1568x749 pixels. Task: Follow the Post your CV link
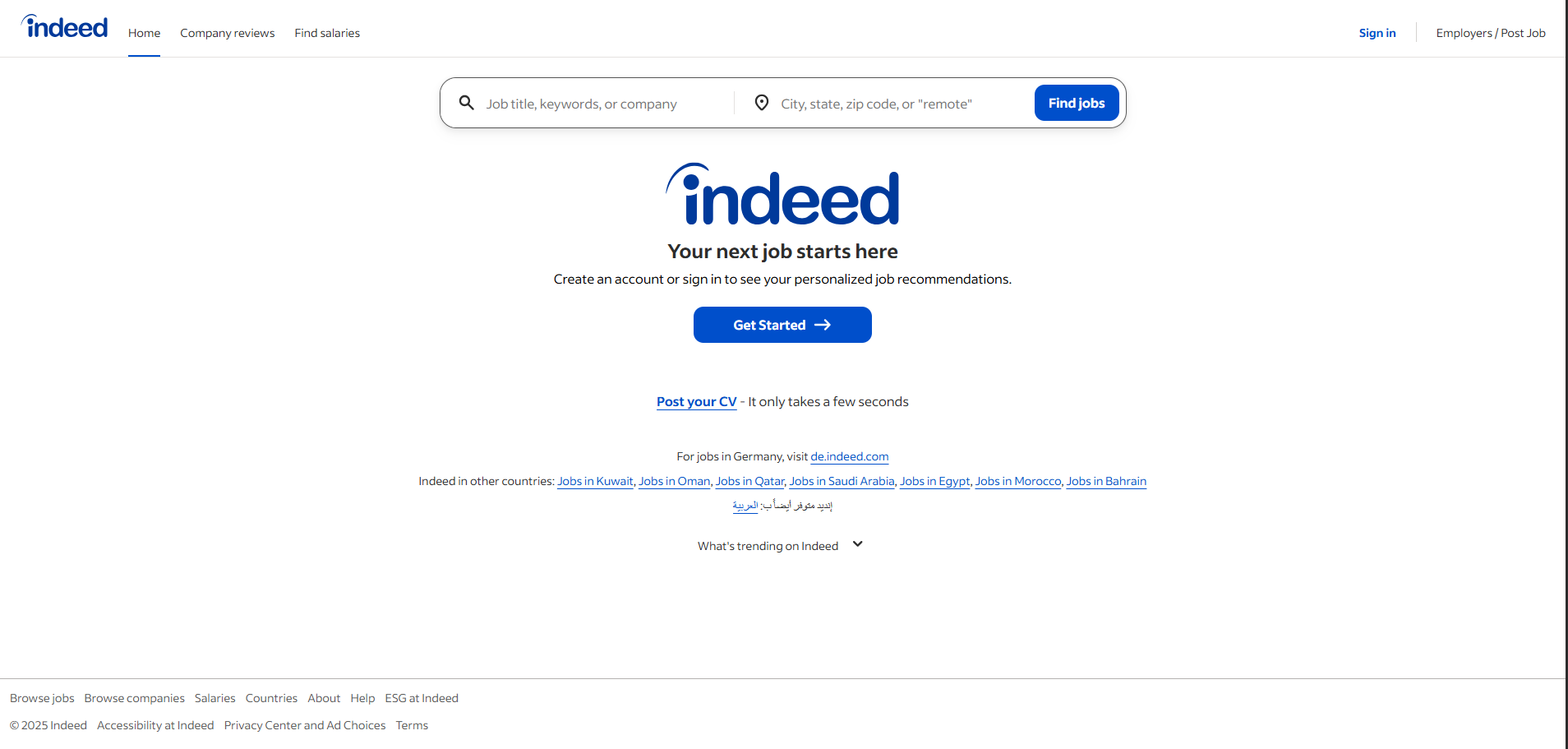tap(696, 401)
